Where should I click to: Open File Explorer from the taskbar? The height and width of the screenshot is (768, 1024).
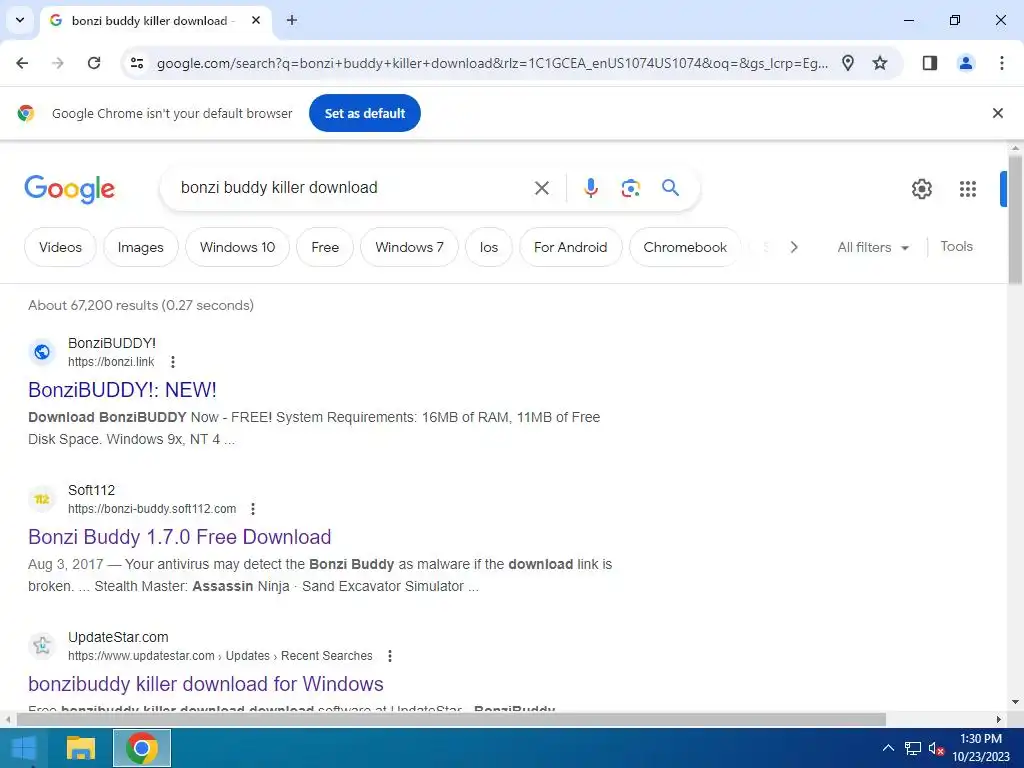click(x=81, y=748)
